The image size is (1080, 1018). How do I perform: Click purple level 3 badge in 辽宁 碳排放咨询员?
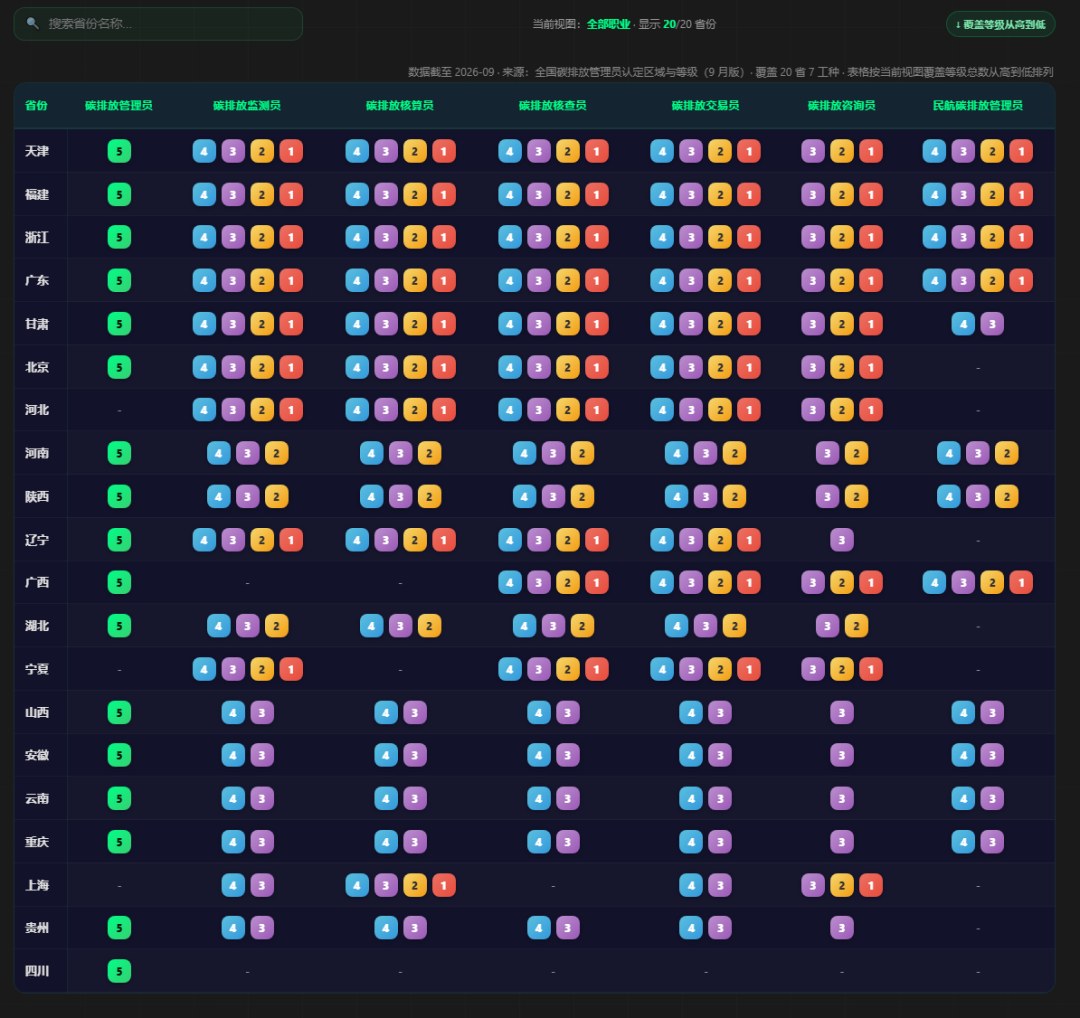tap(842, 540)
